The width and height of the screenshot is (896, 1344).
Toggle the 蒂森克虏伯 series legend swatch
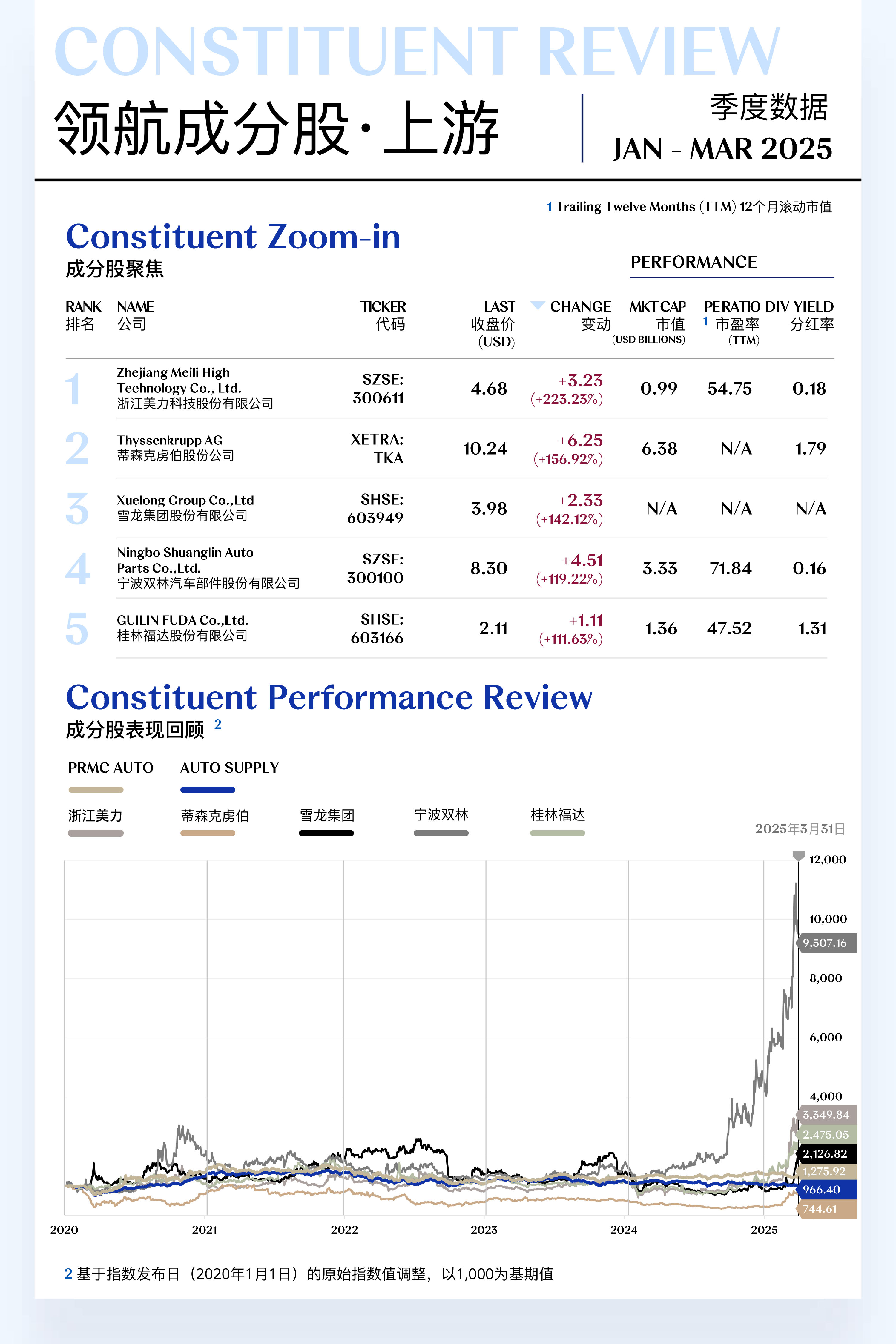pos(208,833)
